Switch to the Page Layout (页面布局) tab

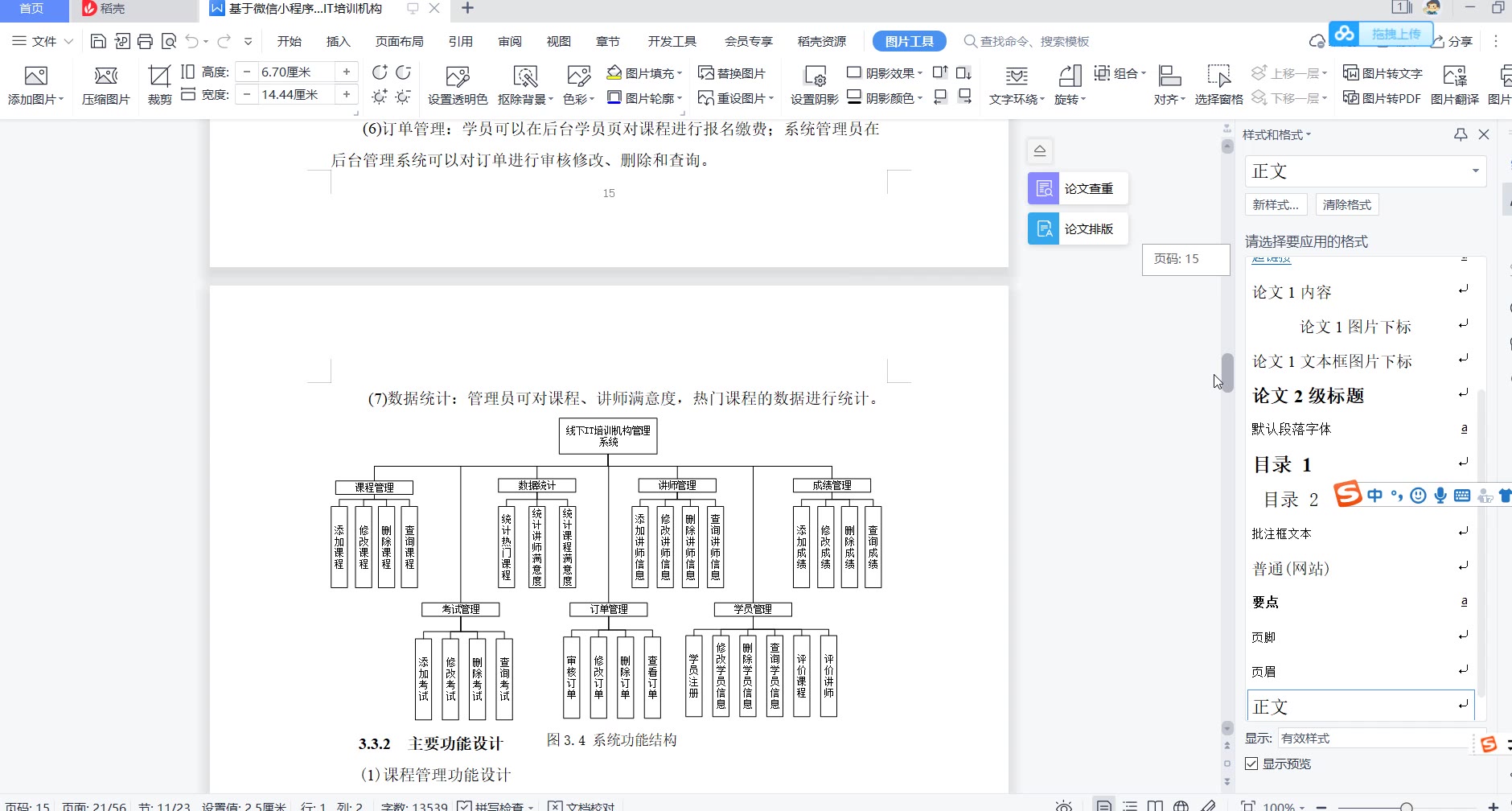point(399,41)
